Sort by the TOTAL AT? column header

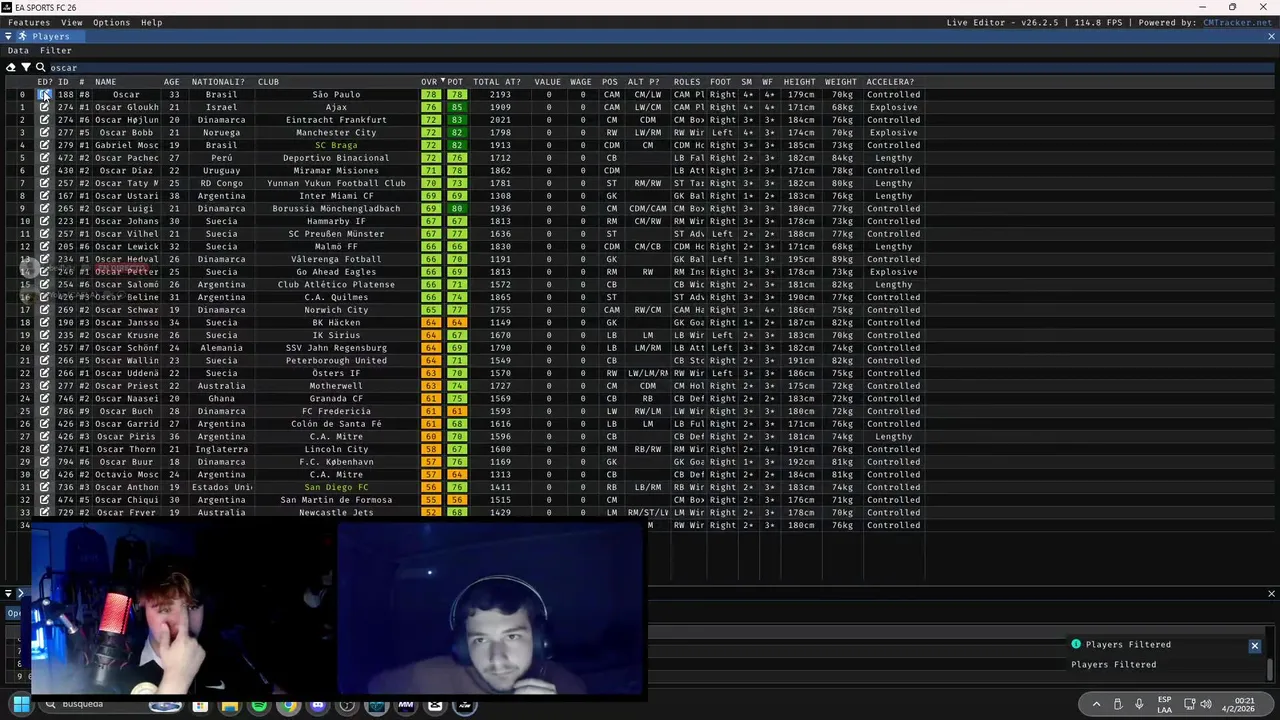497,82
